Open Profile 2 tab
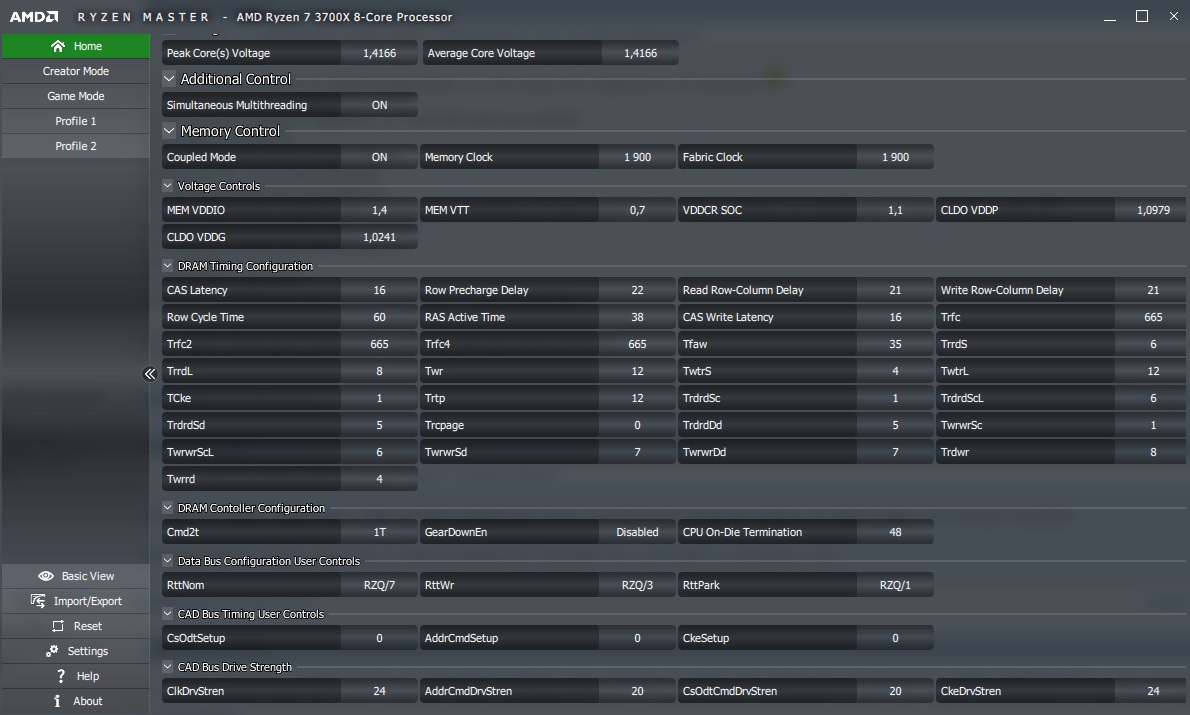The width and height of the screenshot is (1190, 715). pyautogui.click(x=76, y=146)
